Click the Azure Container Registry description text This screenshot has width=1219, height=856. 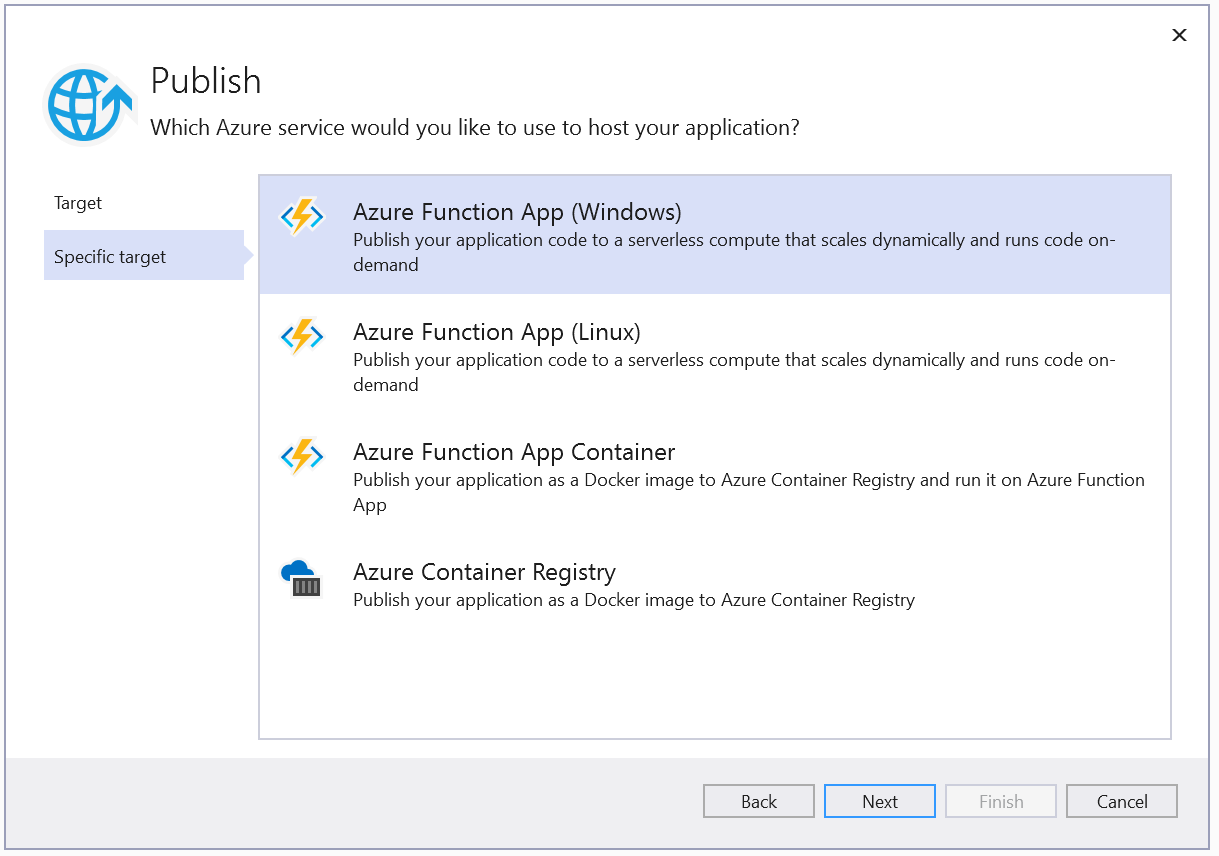(x=633, y=600)
